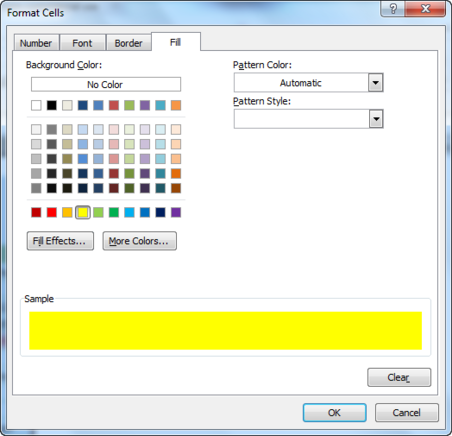452x436 pixels.
Task: Open the Fill Effects dialog
Action: pyautogui.click(x=60, y=241)
